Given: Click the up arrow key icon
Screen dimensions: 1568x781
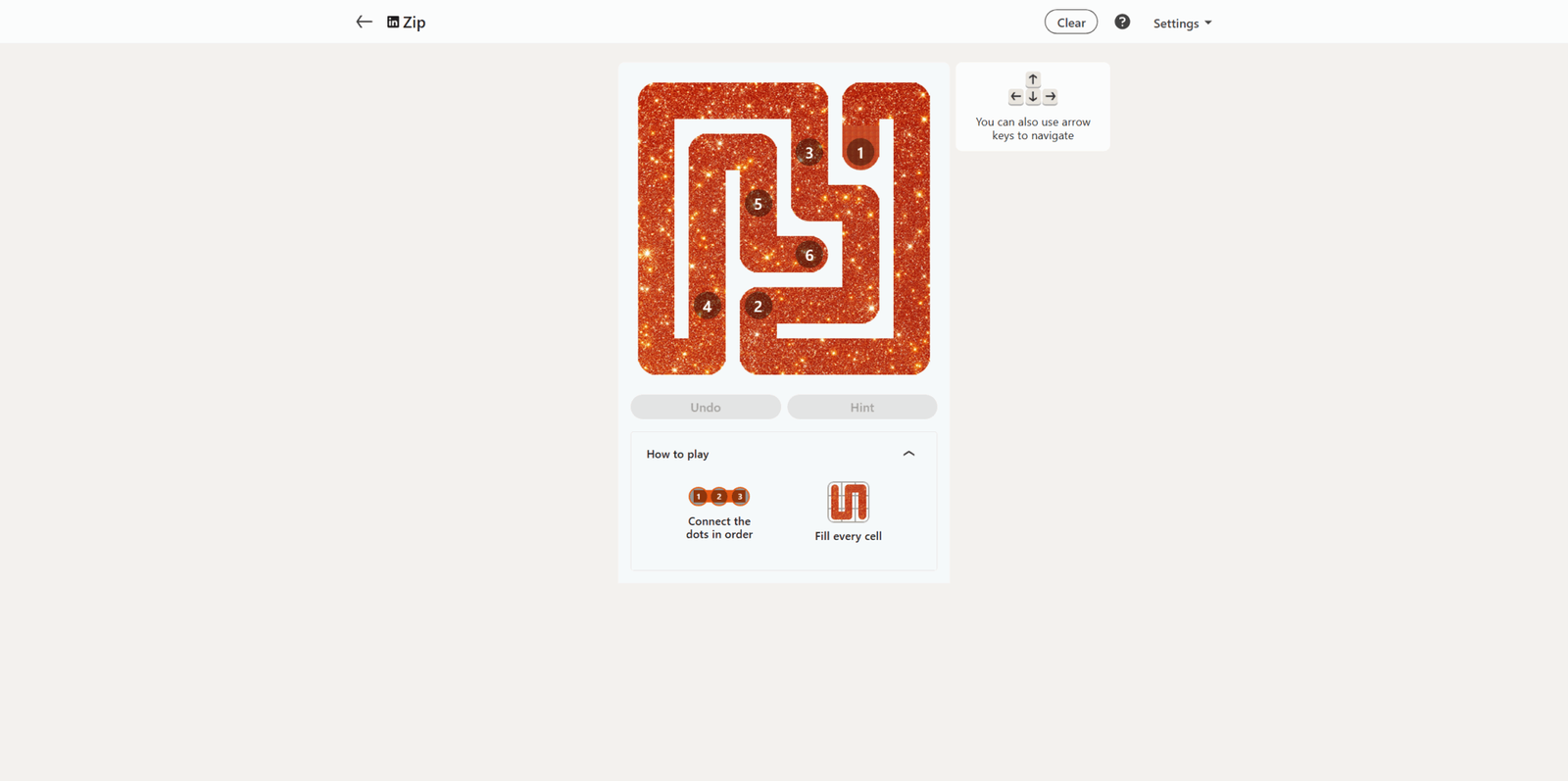Looking at the screenshot, I should 1033,79.
